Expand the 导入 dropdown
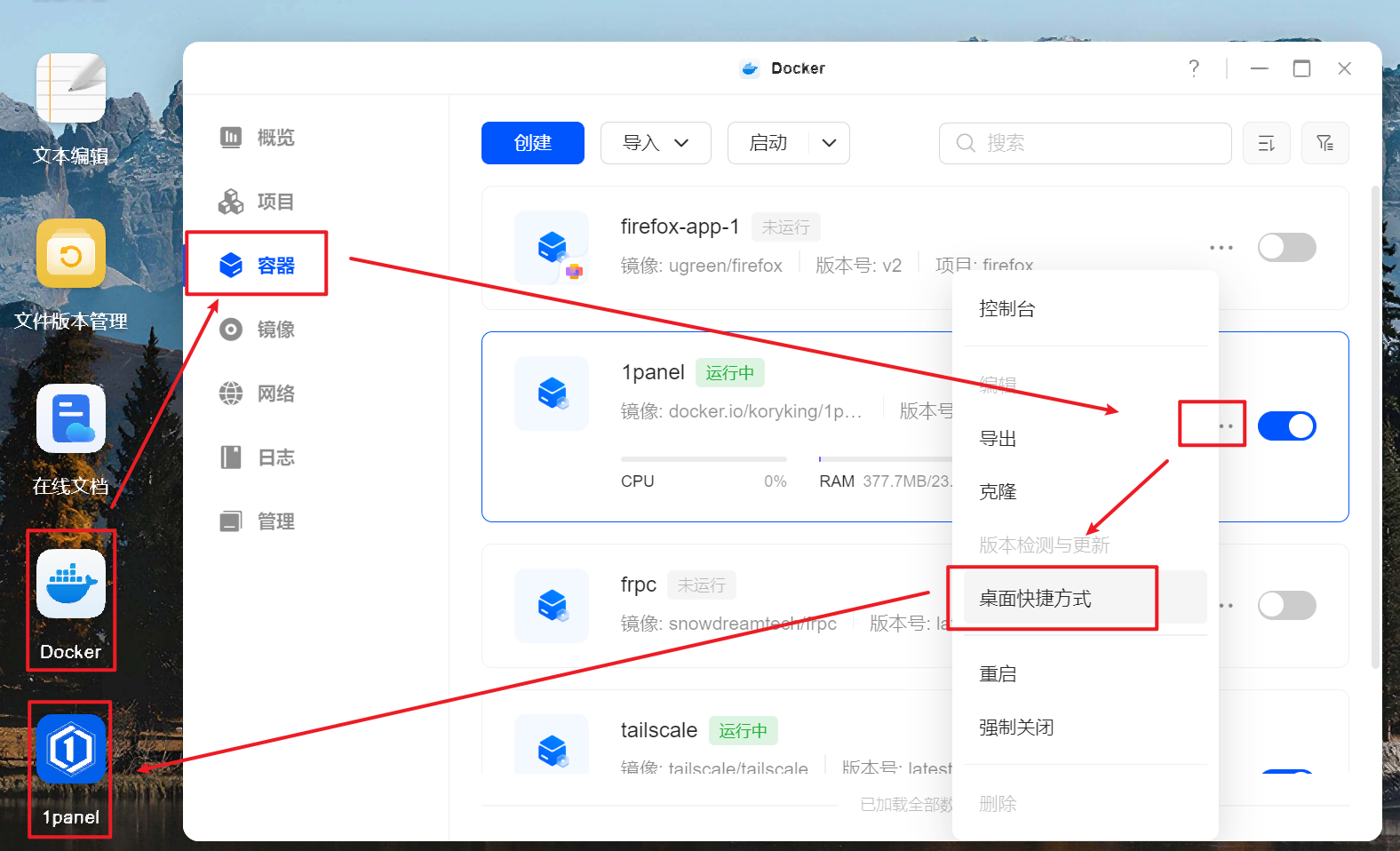This screenshot has height=851, width=1400. point(656,143)
